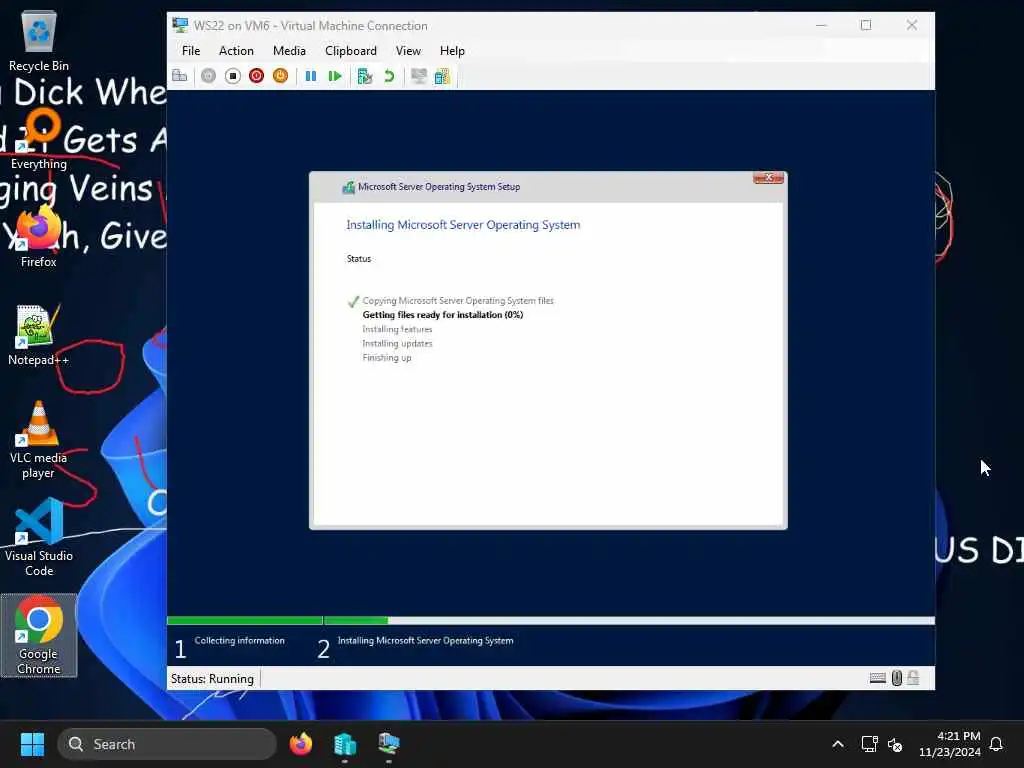This screenshot has height=768, width=1024.
Task: Click the 'Installing features' step
Action: (x=397, y=329)
